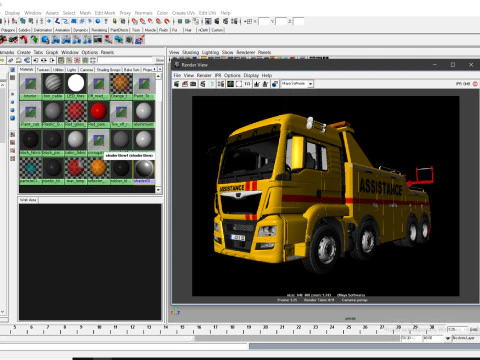Click frame 20 on the time slider
This screenshot has height=360, width=480.
tap(266, 327)
